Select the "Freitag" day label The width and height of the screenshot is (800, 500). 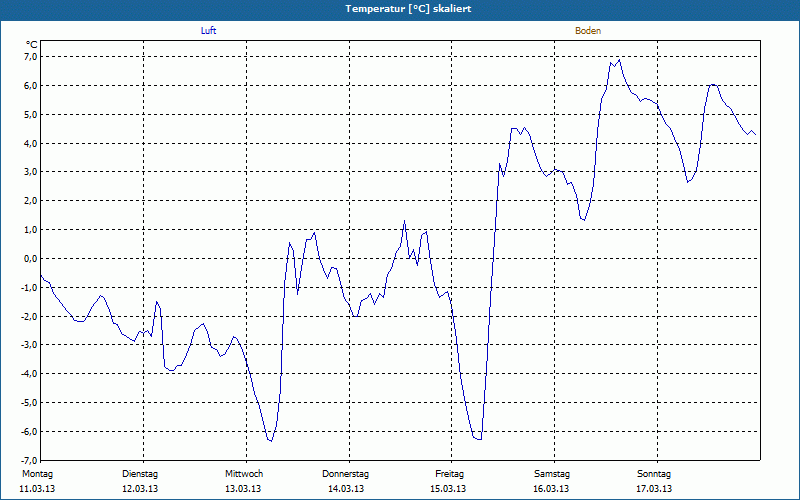point(449,474)
